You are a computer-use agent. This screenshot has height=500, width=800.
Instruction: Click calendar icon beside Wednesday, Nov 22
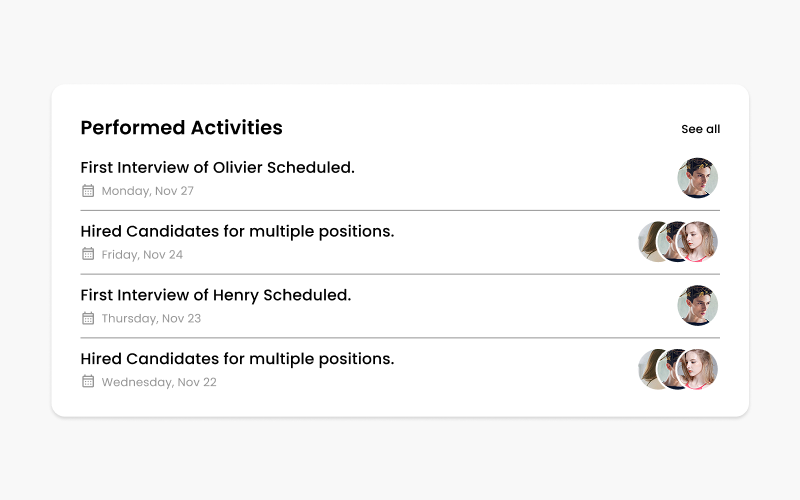[x=88, y=382]
